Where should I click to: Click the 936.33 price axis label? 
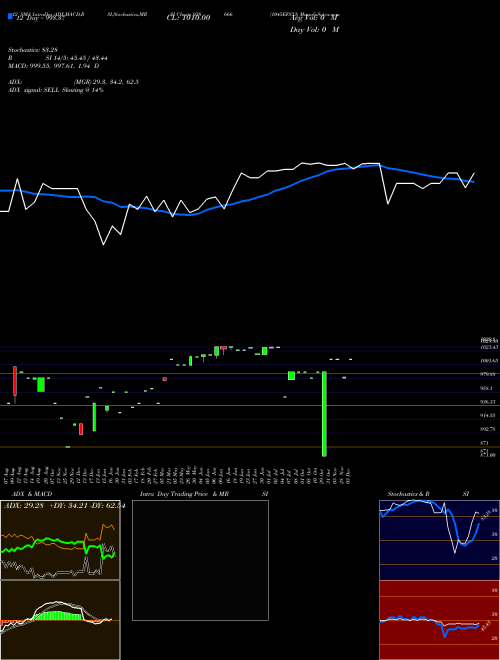[x=490, y=402]
